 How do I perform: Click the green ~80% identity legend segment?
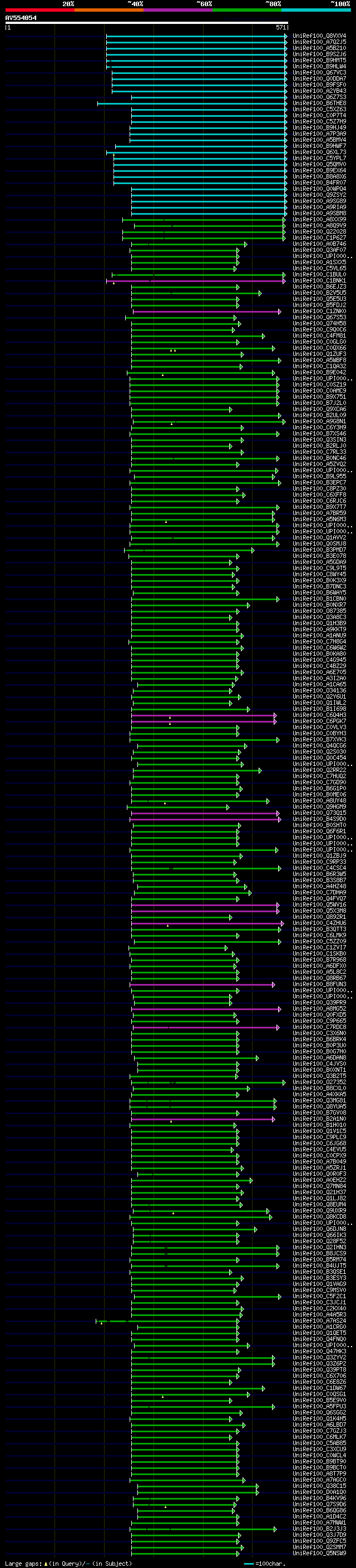click(247, 10)
